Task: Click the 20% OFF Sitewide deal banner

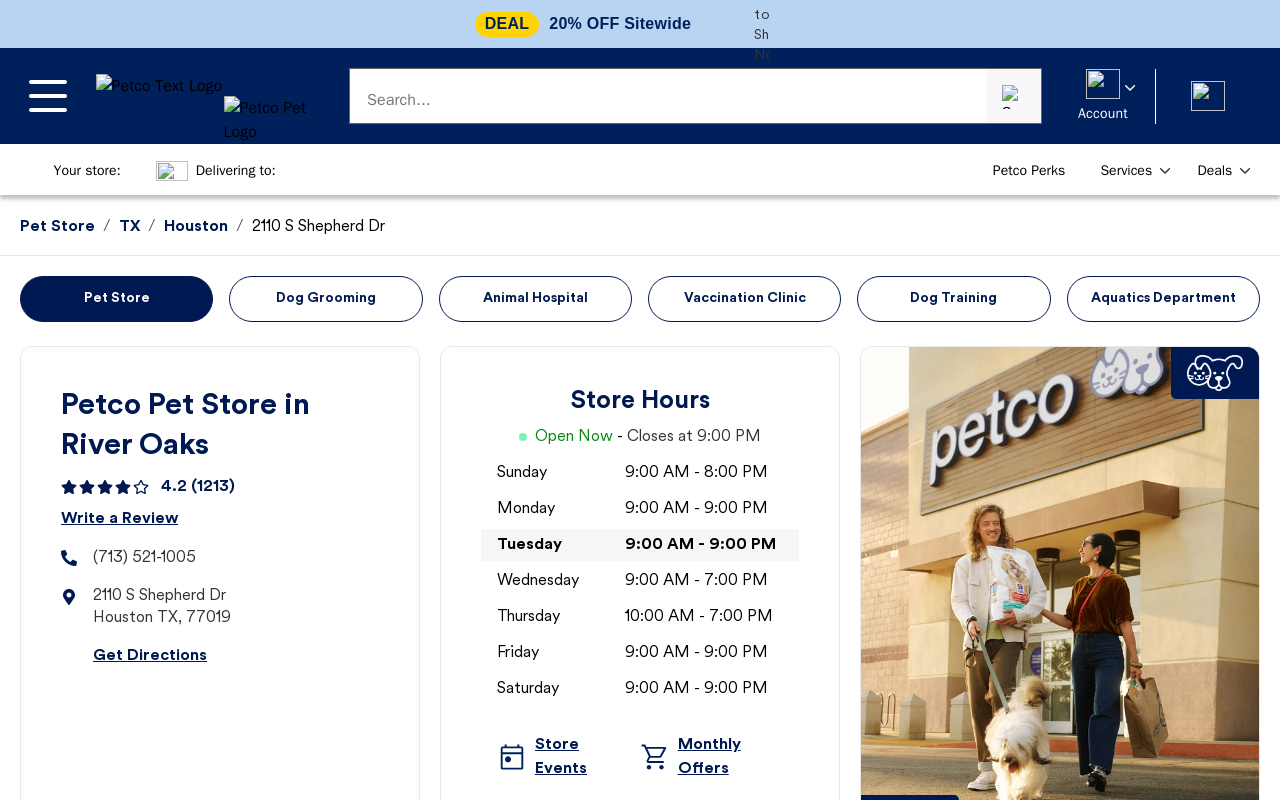Action: point(620,24)
